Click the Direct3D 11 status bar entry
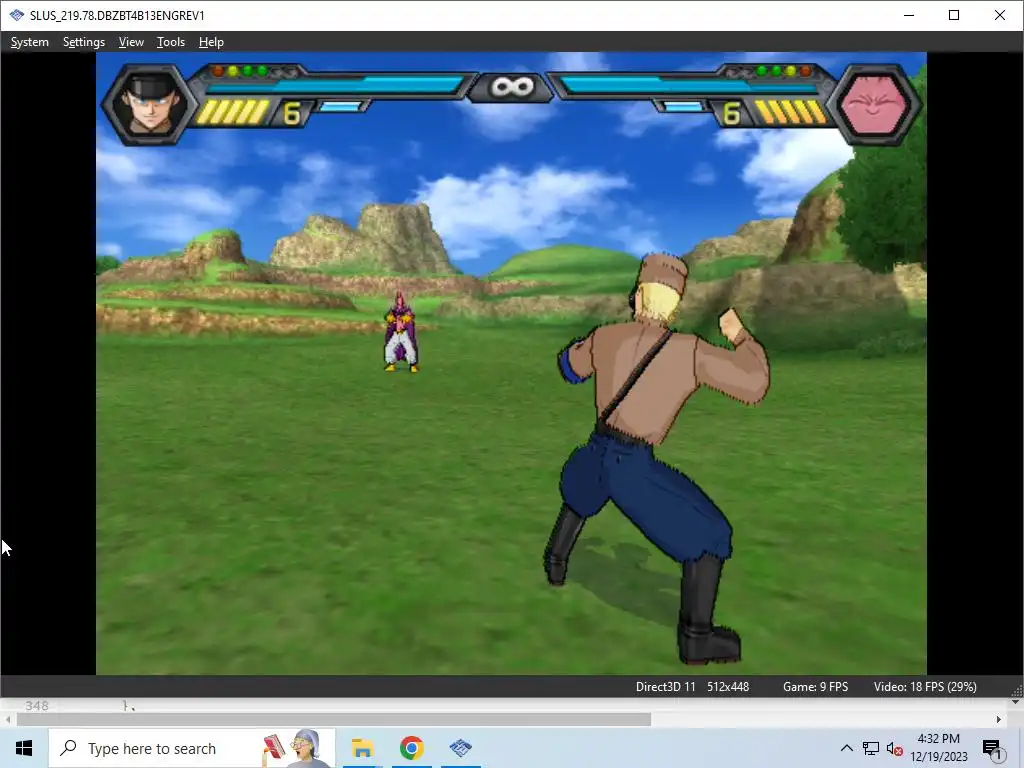This screenshot has width=1024, height=768. coord(665,686)
